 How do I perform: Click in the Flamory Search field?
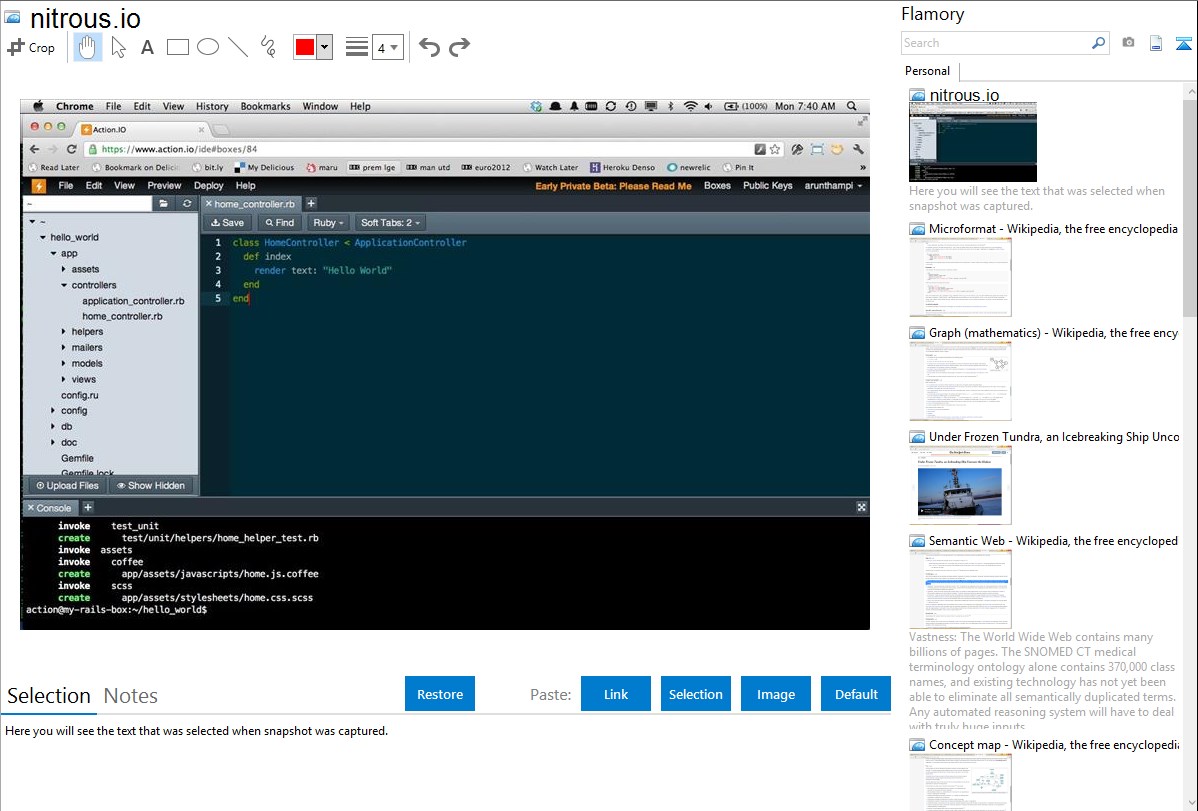(996, 43)
